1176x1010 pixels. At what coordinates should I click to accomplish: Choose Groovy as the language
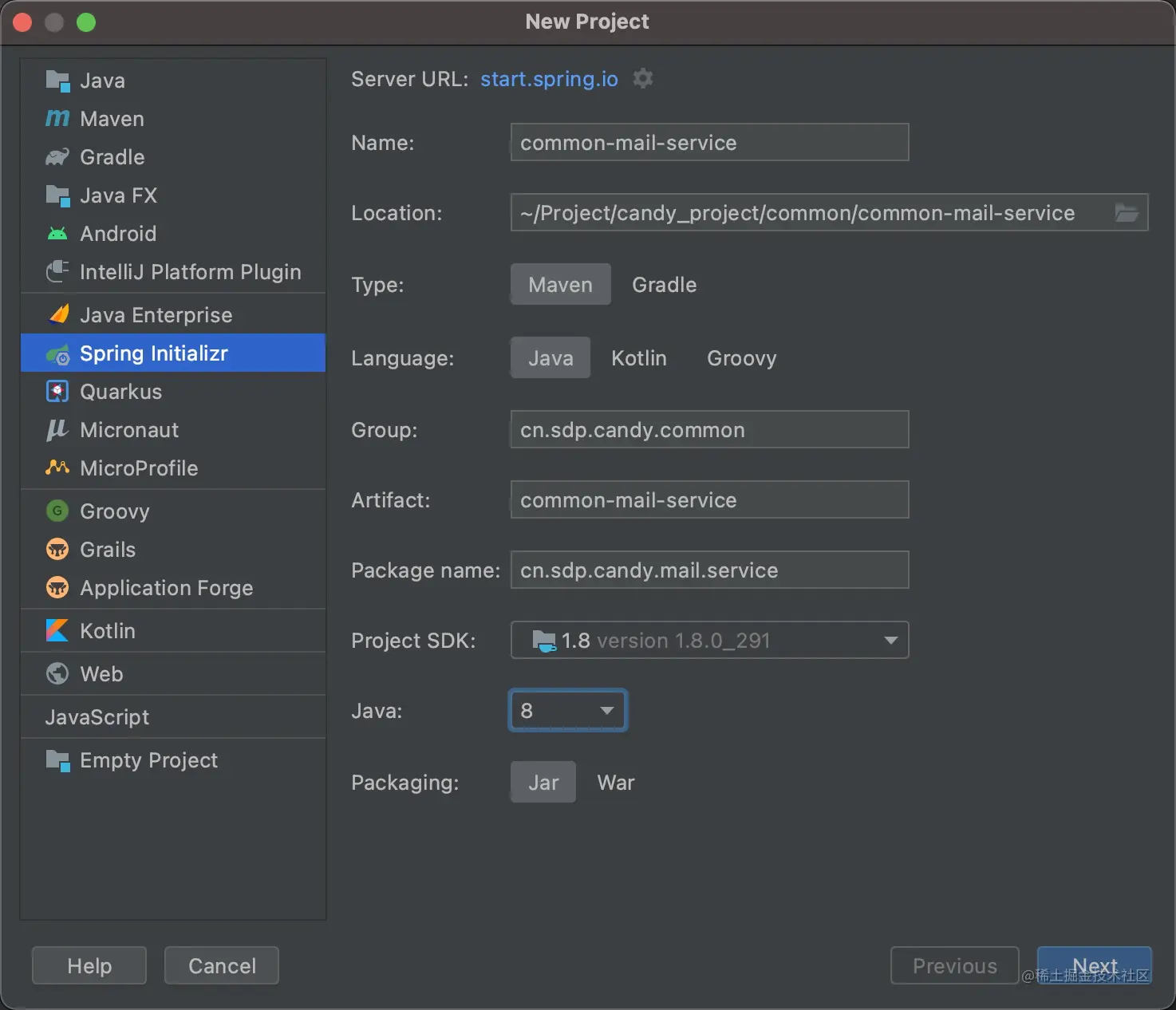pos(742,358)
